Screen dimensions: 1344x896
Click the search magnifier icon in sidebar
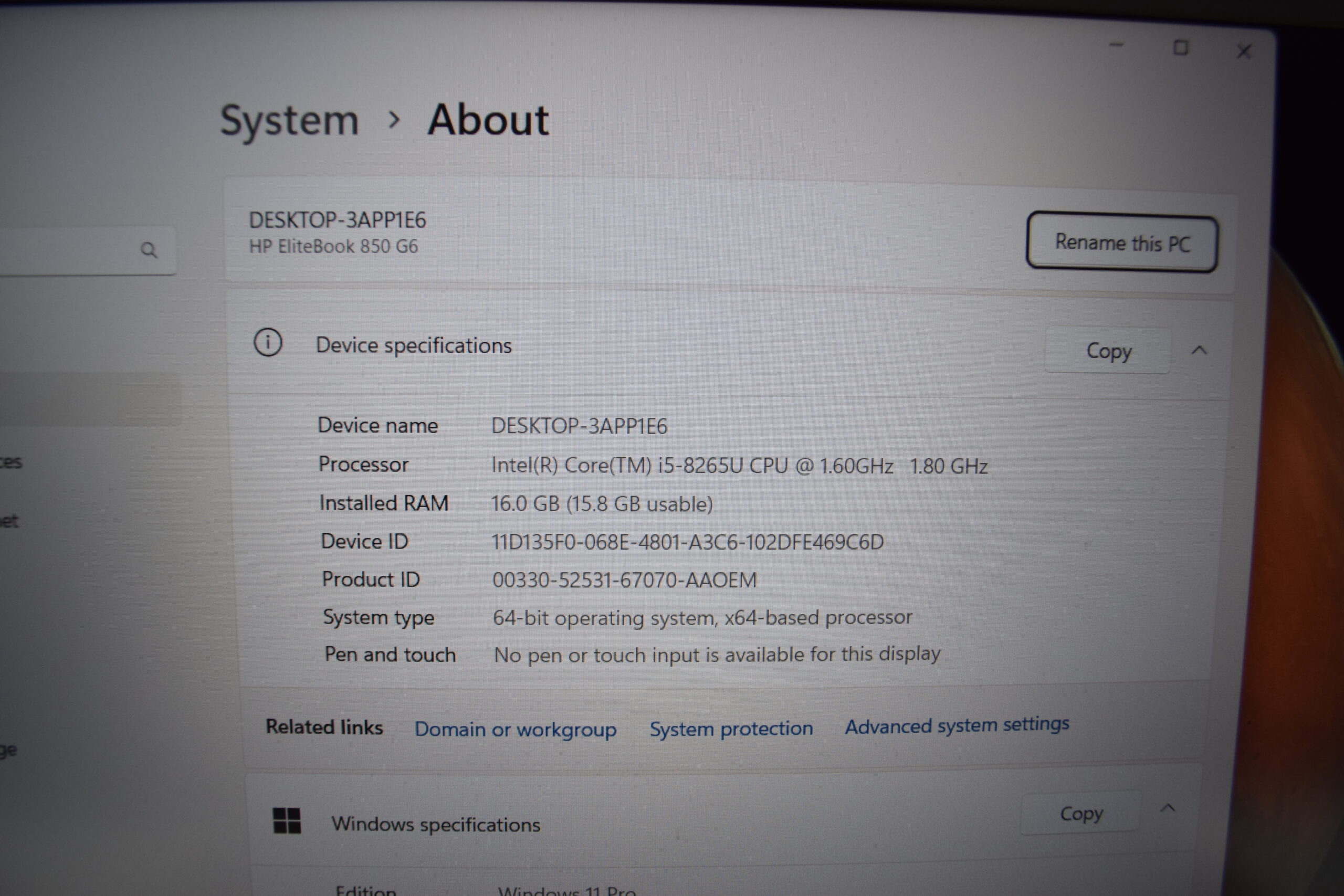pos(149,250)
